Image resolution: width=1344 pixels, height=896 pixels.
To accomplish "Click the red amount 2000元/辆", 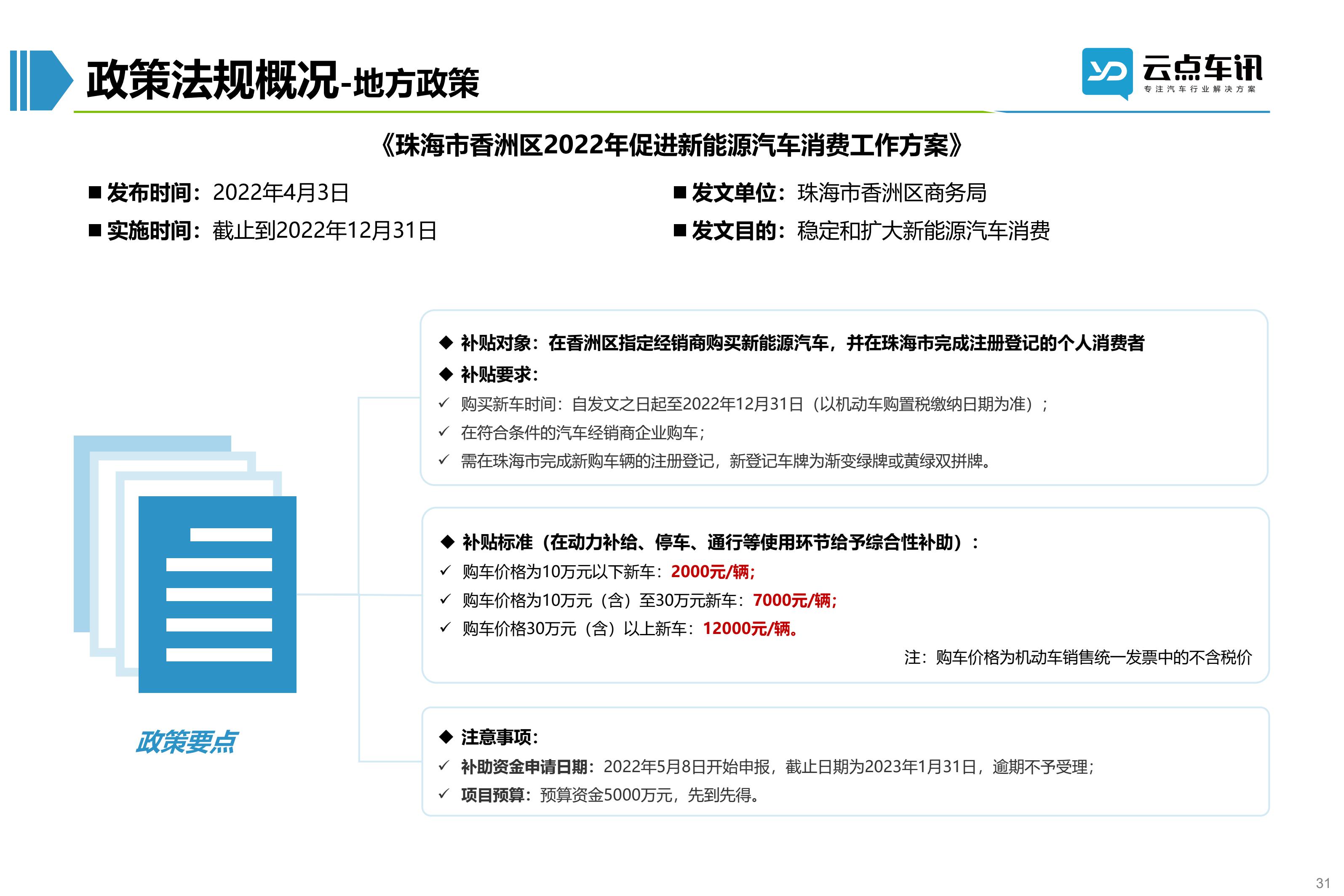I will [713, 572].
